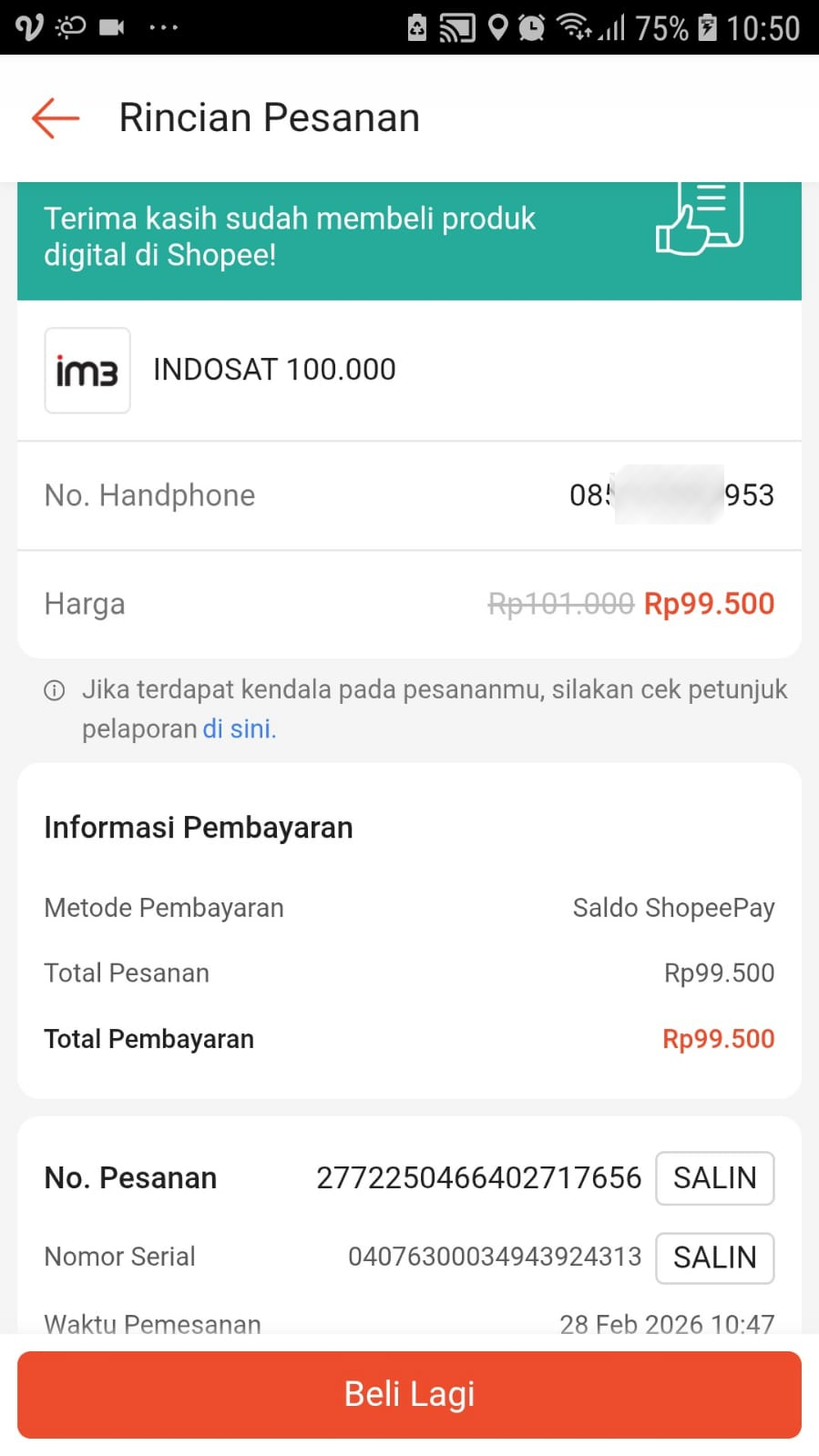Tap the IM3 Indosat logo

(x=87, y=371)
